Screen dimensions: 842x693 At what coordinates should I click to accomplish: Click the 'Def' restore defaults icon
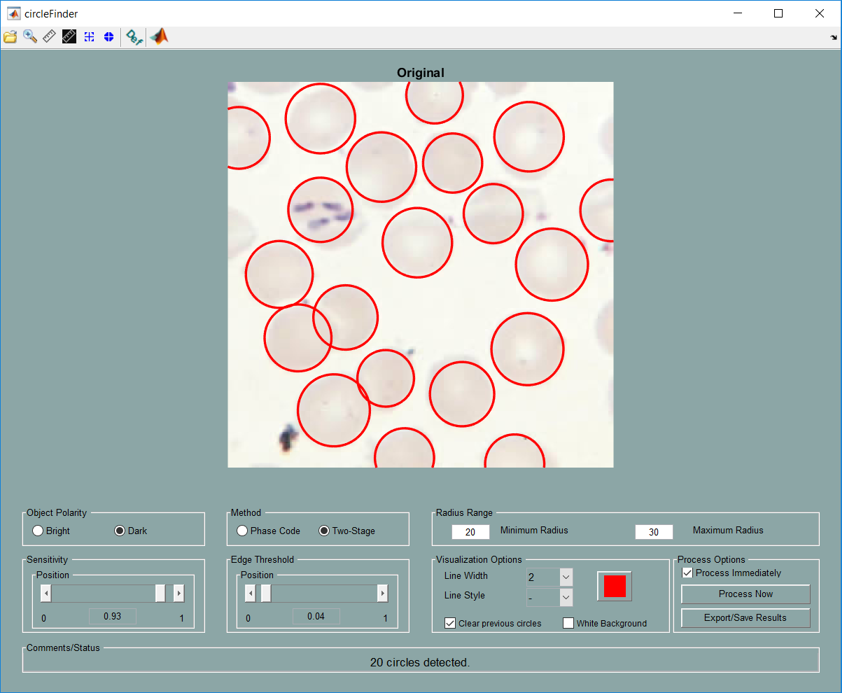point(133,37)
